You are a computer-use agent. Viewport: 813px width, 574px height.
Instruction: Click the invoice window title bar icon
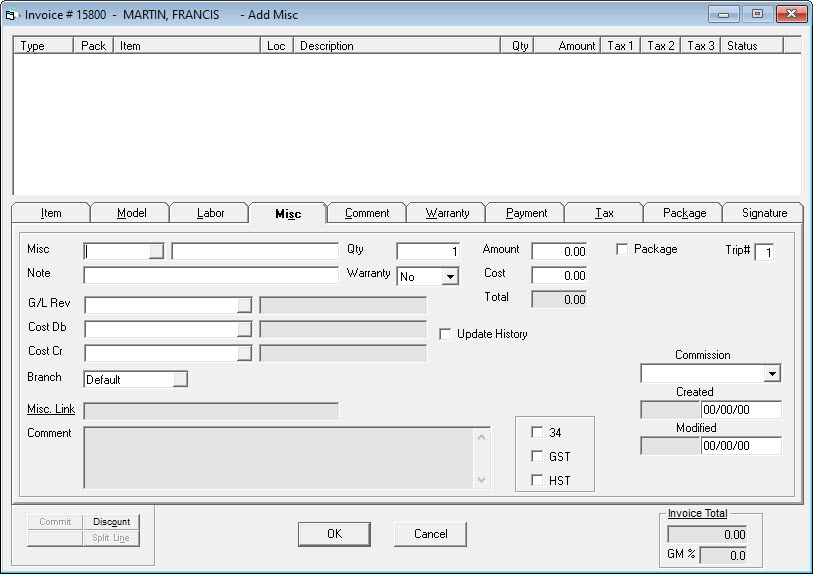11,15
